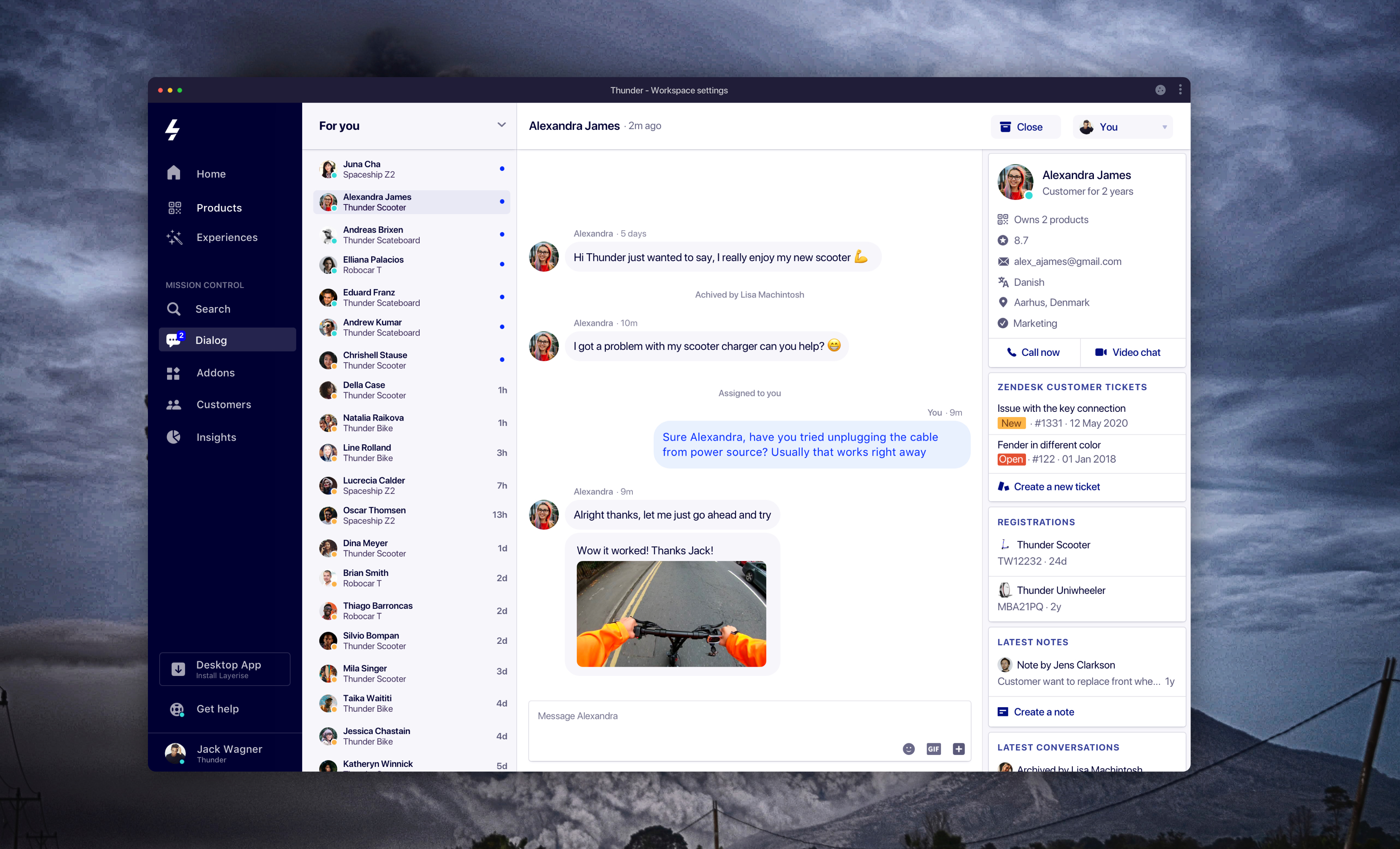Open the You assignee dropdown
The width and height of the screenshot is (1400, 849).
click(1123, 127)
